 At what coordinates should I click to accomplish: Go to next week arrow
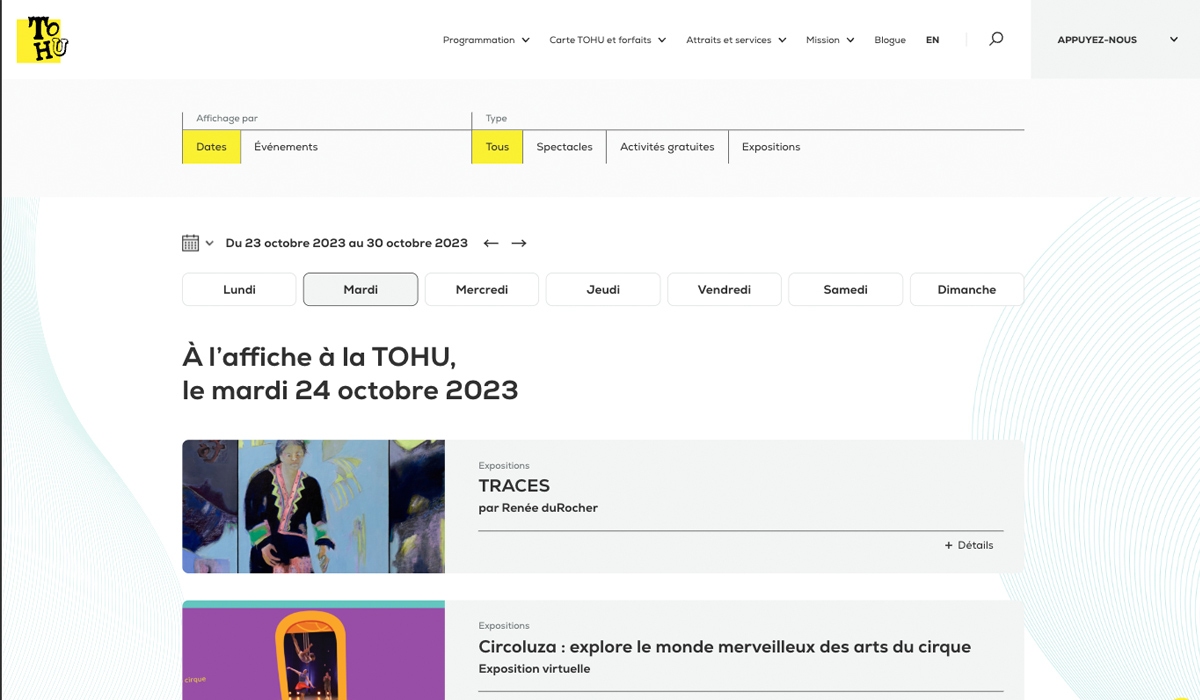pyautogui.click(x=519, y=243)
